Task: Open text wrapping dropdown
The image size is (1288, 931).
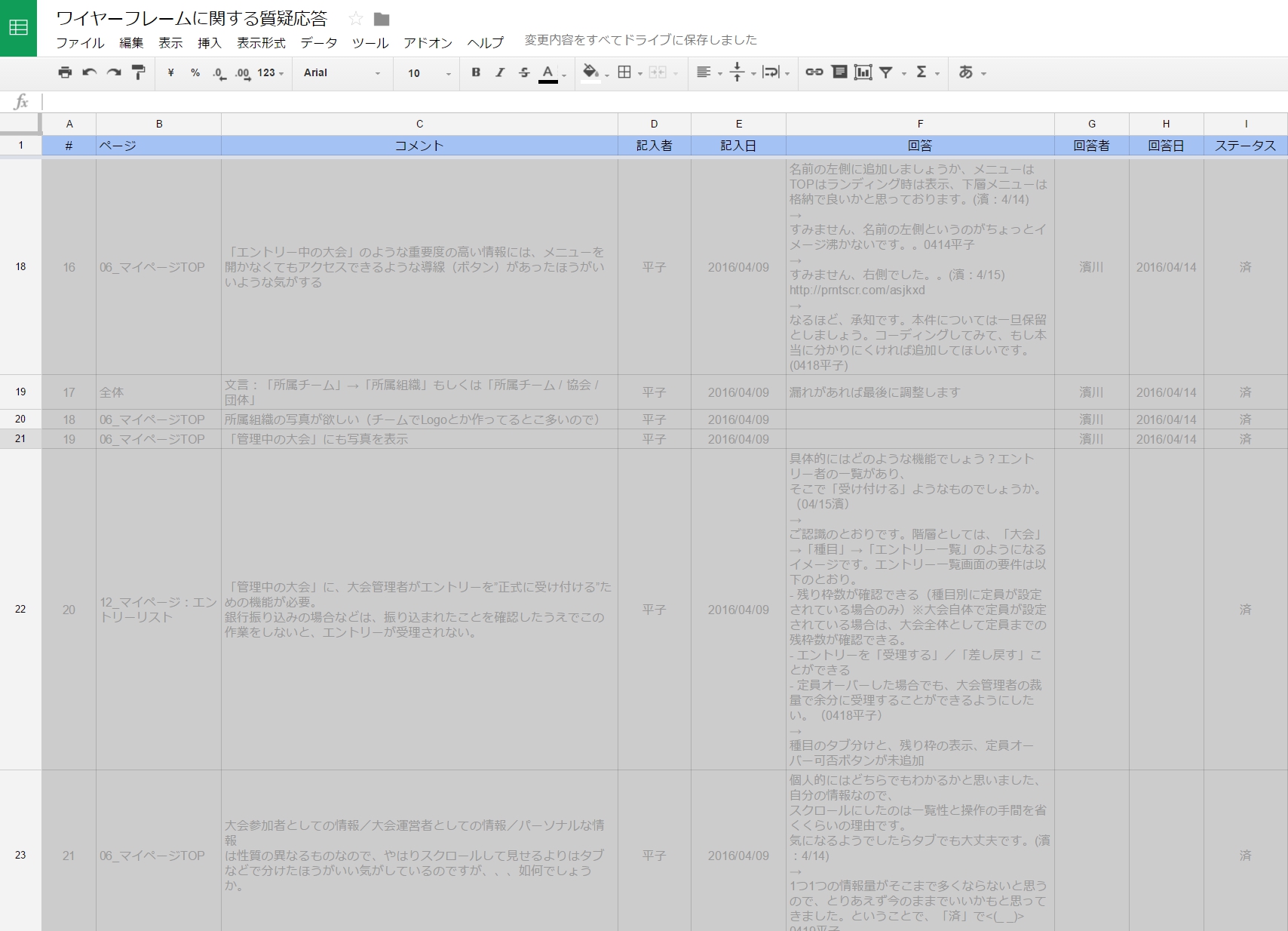Action: (x=776, y=72)
